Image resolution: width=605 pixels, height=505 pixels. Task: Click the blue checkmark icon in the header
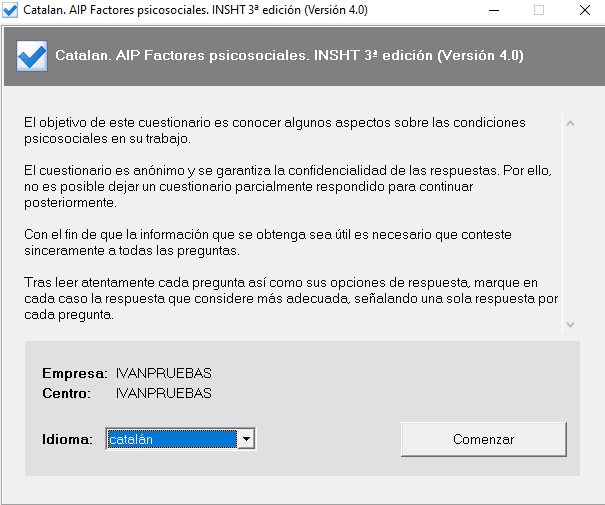pos(33,54)
